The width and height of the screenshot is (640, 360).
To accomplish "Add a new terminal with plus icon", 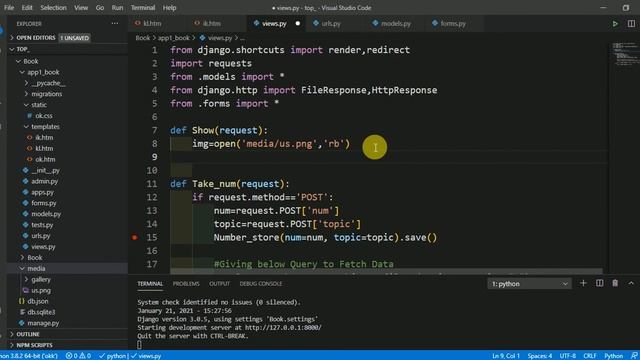I will (x=583, y=283).
